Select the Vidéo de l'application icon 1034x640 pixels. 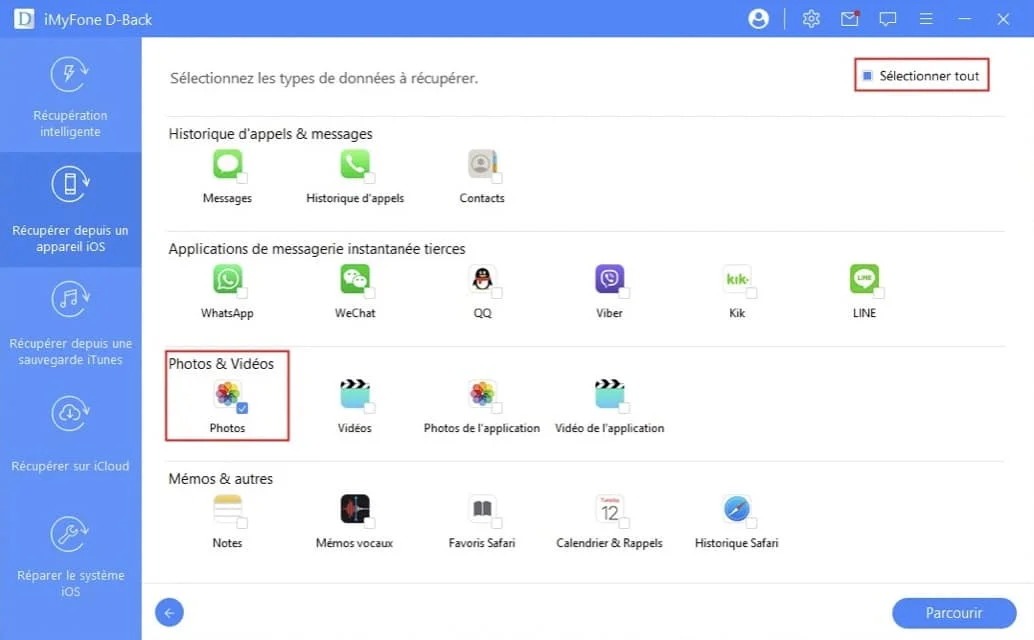coord(609,393)
